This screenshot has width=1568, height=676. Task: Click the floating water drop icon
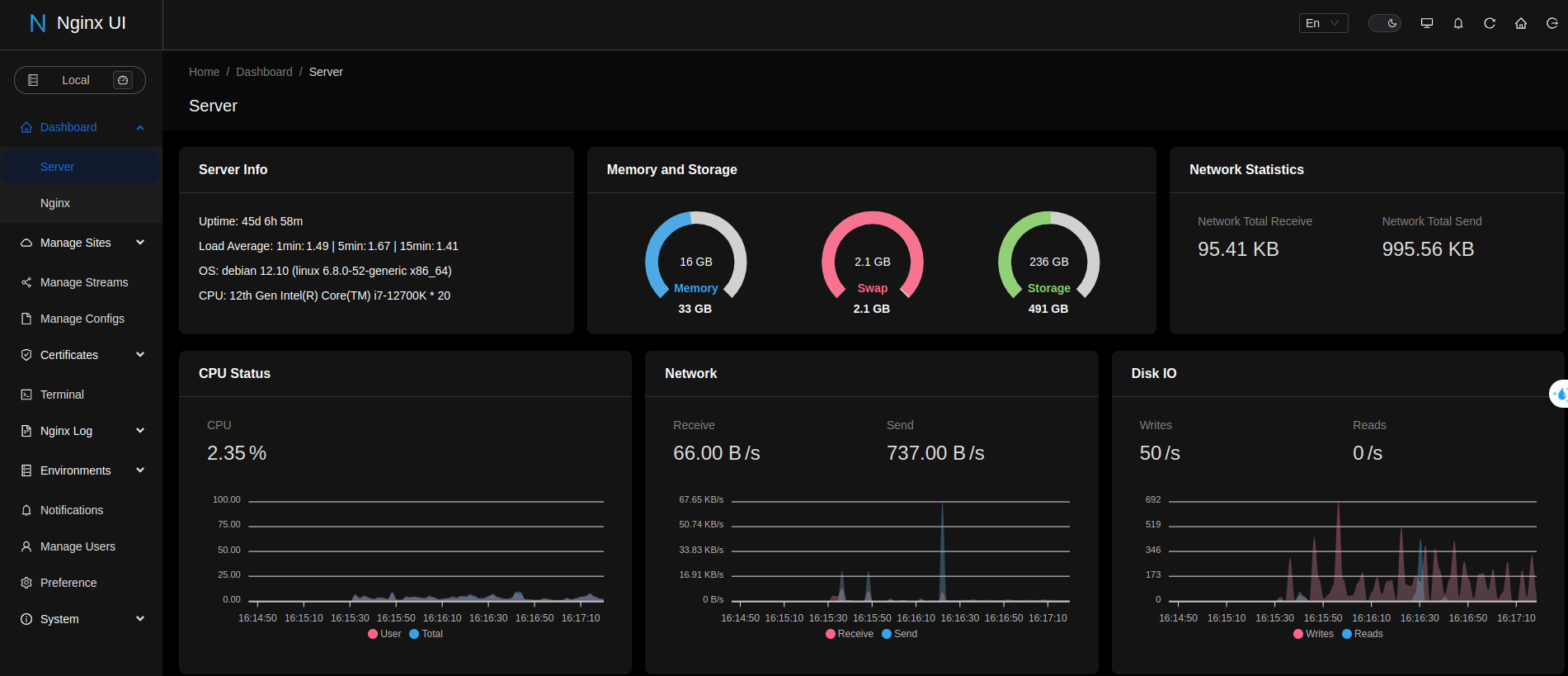[x=1559, y=395]
